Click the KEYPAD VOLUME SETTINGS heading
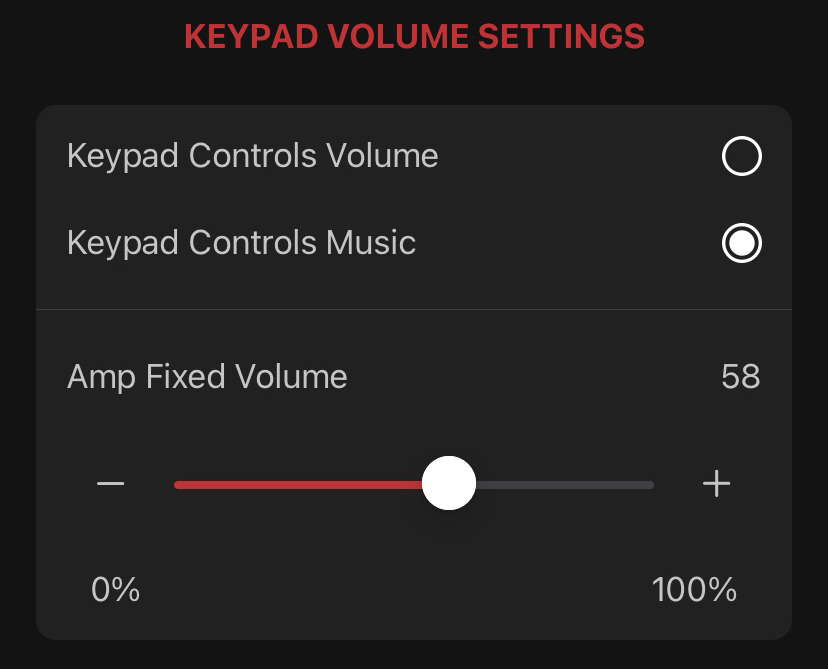 coord(414,36)
